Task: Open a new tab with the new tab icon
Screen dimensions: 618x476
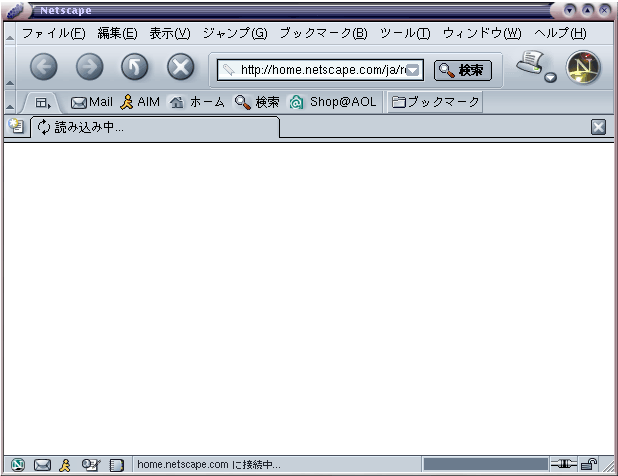Action: click(x=16, y=126)
